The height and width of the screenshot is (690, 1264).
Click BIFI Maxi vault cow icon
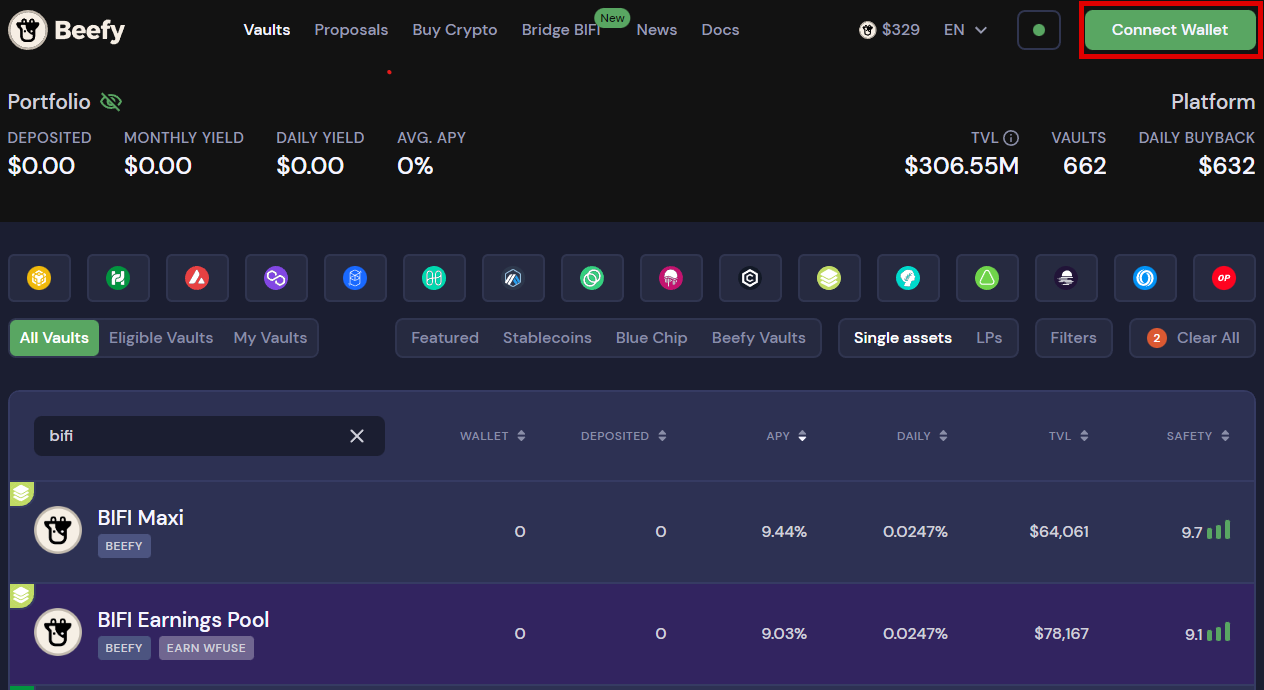point(58,530)
